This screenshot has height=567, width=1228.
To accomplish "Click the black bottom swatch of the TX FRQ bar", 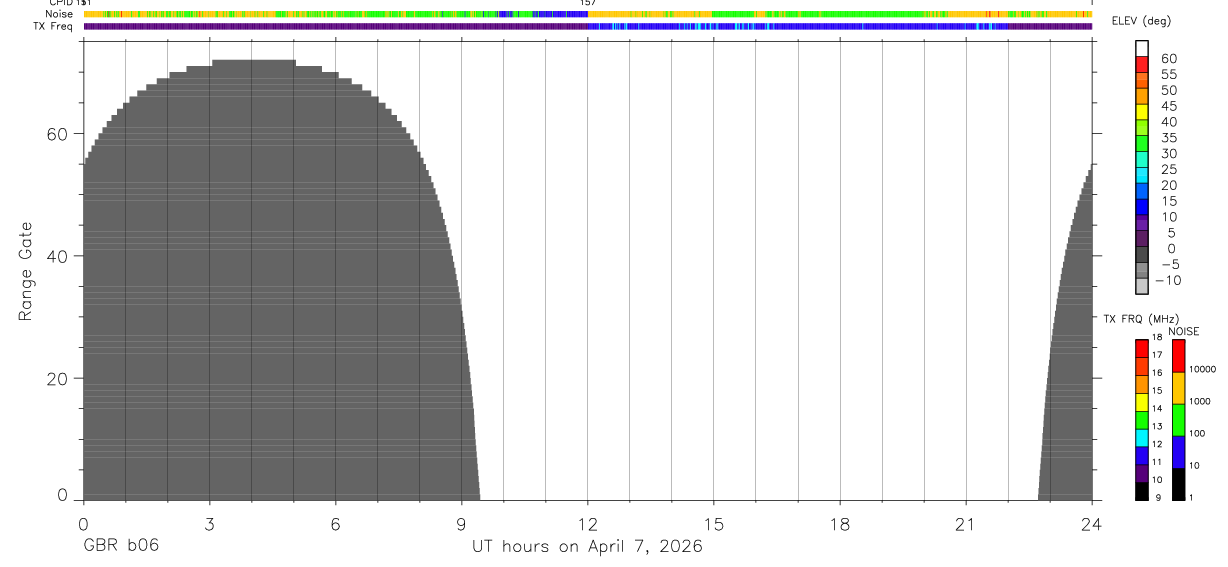I will (x=1141, y=491).
